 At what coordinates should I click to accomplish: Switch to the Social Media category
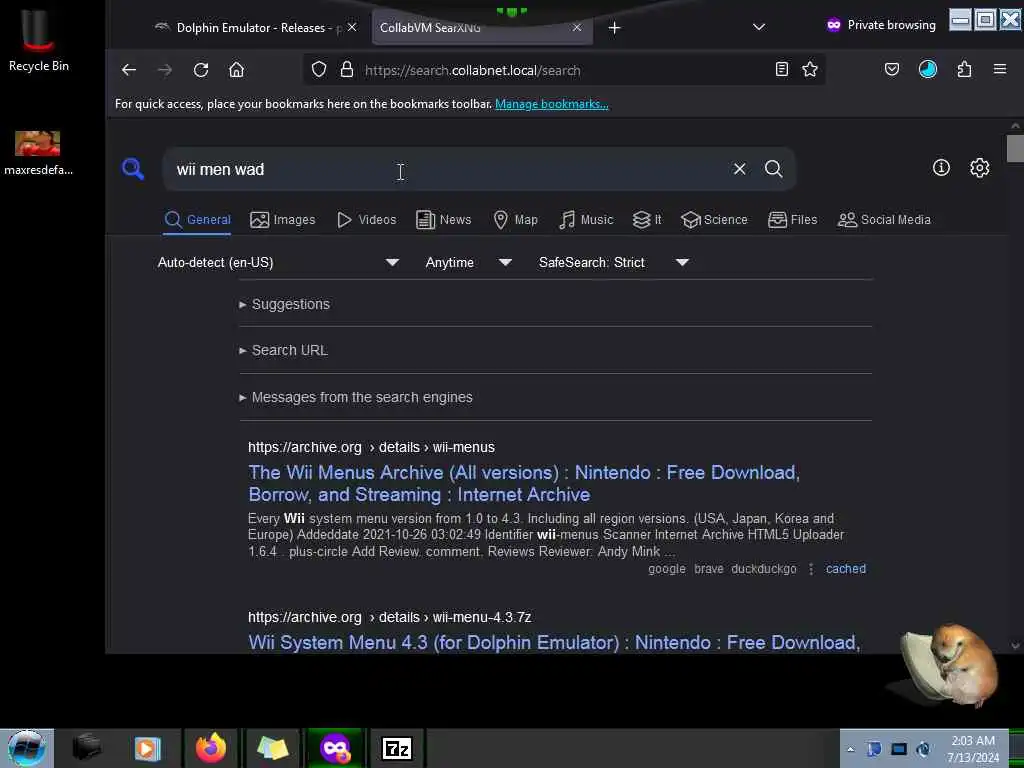coord(884,220)
